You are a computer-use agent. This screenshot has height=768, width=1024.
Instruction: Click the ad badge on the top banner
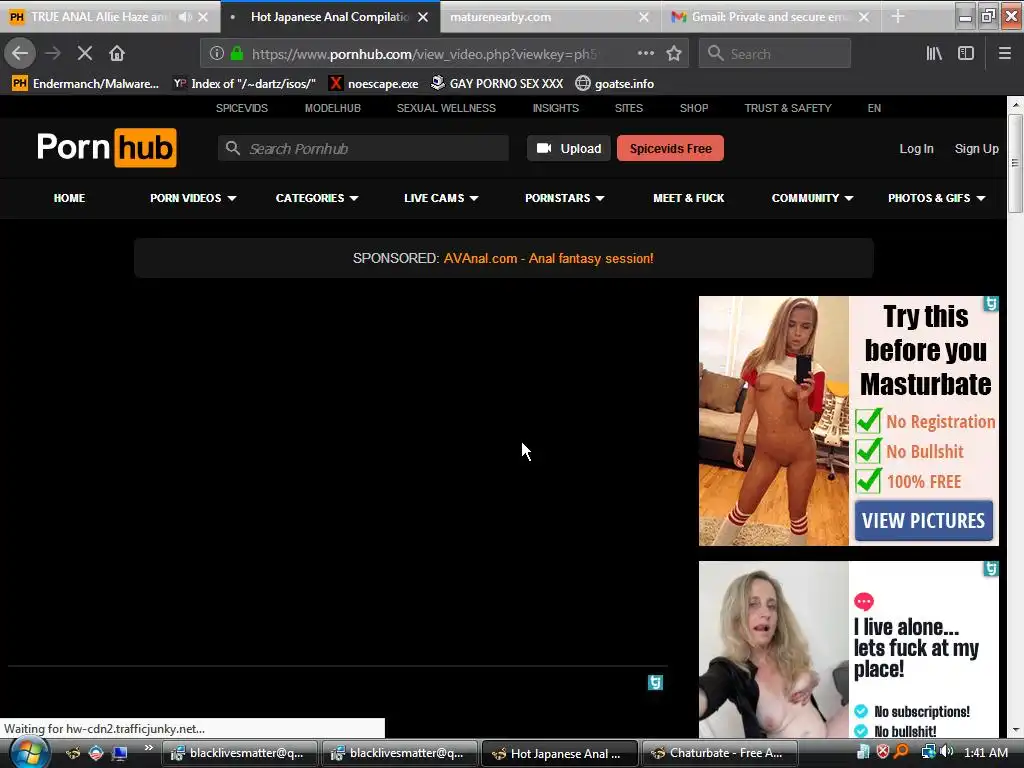pos(991,304)
